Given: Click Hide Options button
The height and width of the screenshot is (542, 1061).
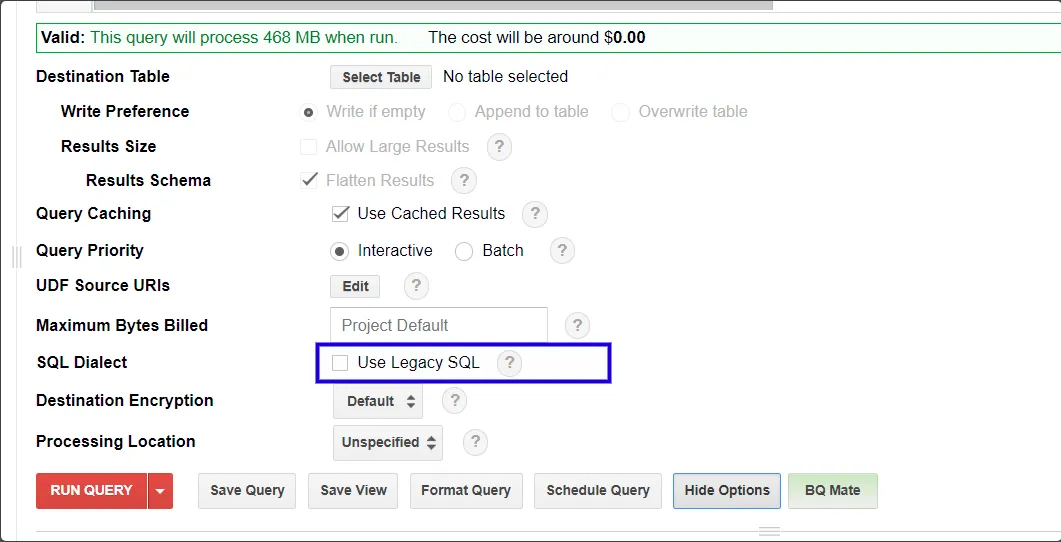Looking at the screenshot, I should click(x=727, y=491).
